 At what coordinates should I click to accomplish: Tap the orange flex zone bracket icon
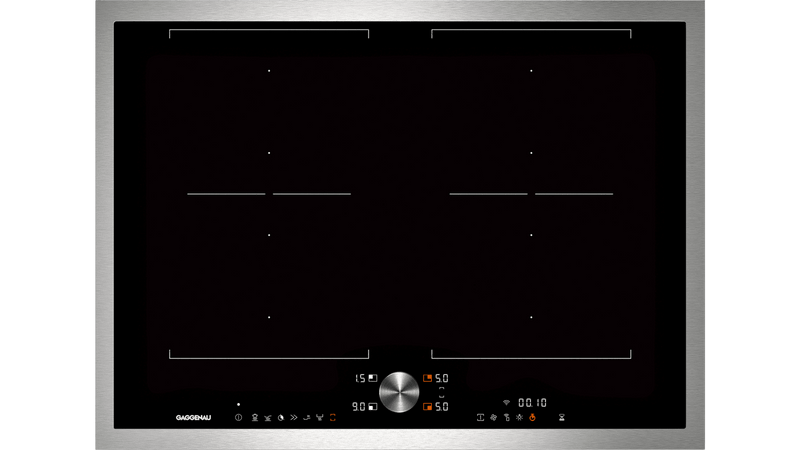coord(333,417)
